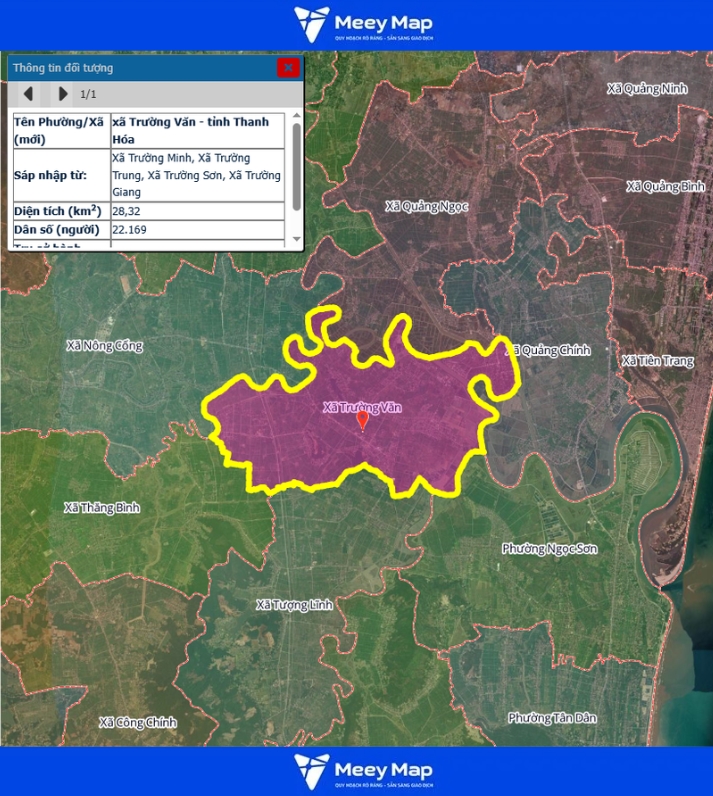The width and height of the screenshot is (713, 796).
Task: Click the next record arrow in info panel
Action: click(63, 94)
